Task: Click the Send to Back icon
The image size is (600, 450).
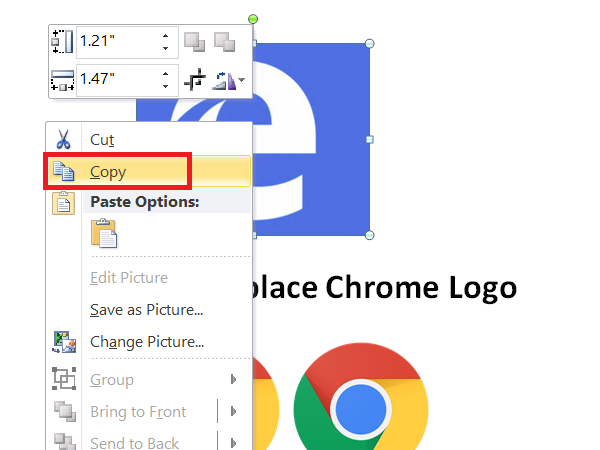Action: click(x=64, y=442)
